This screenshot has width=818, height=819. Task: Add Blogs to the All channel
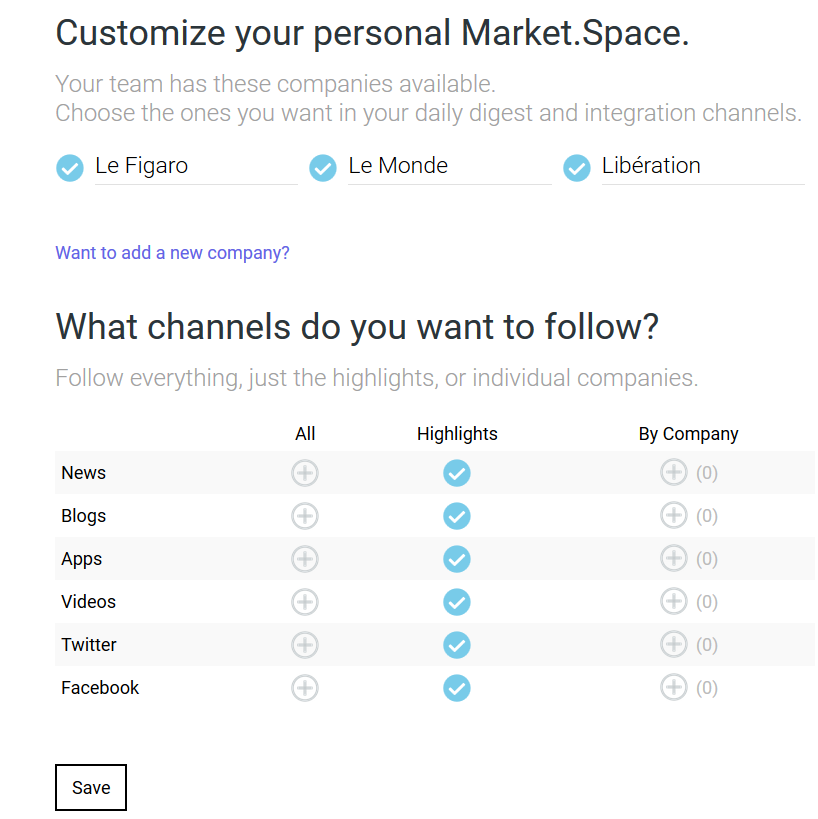click(305, 516)
